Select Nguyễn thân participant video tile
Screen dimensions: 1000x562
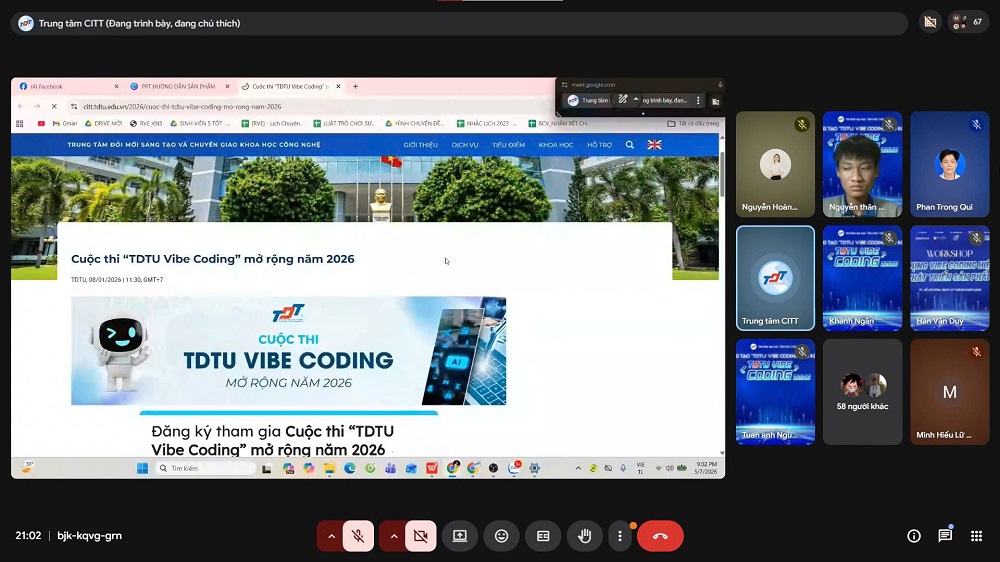click(x=862, y=165)
